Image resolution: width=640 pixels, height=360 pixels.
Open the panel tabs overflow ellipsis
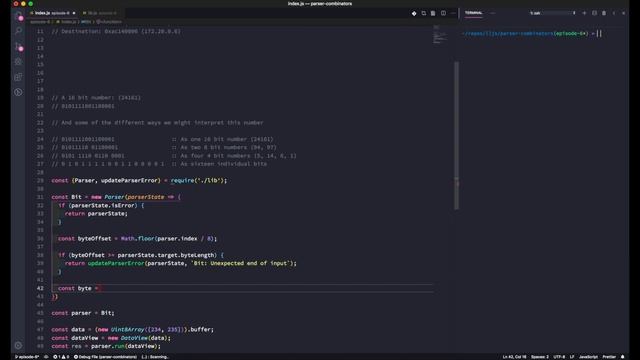493,13
